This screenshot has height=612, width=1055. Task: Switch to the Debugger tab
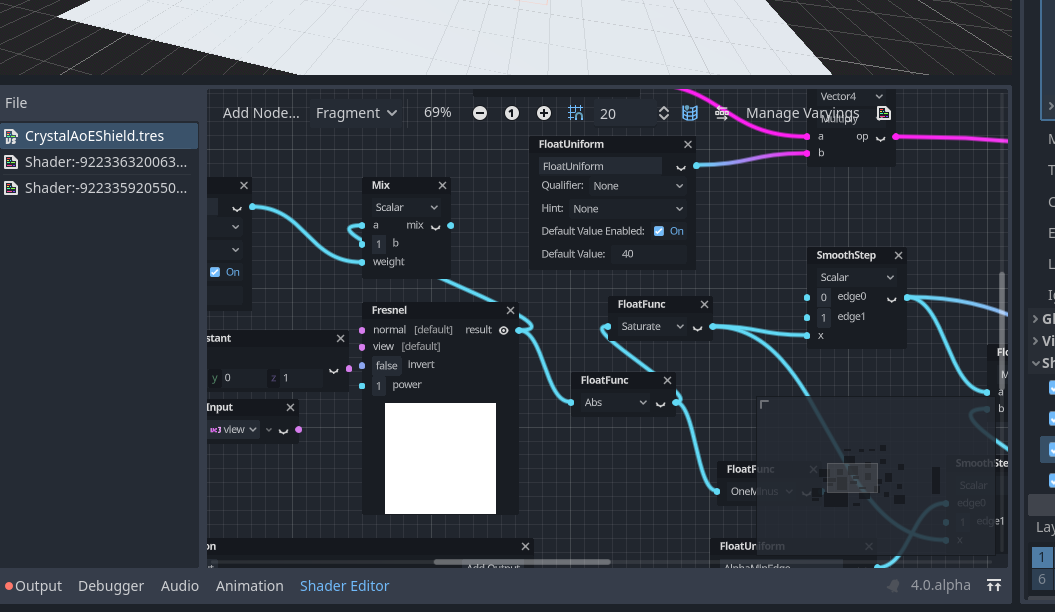tap(111, 585)
